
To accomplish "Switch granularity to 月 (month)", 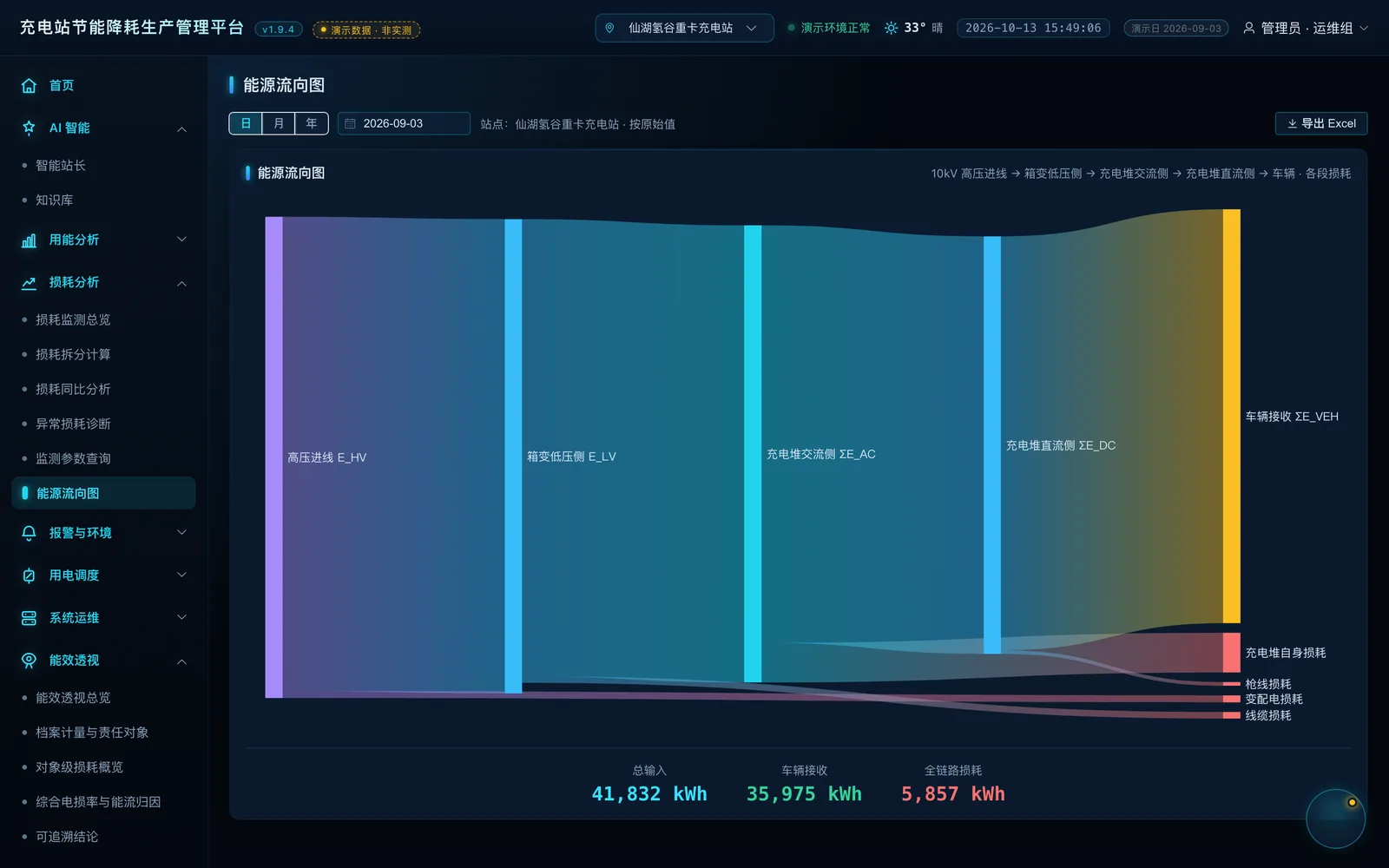I will (x=279, y=123).
